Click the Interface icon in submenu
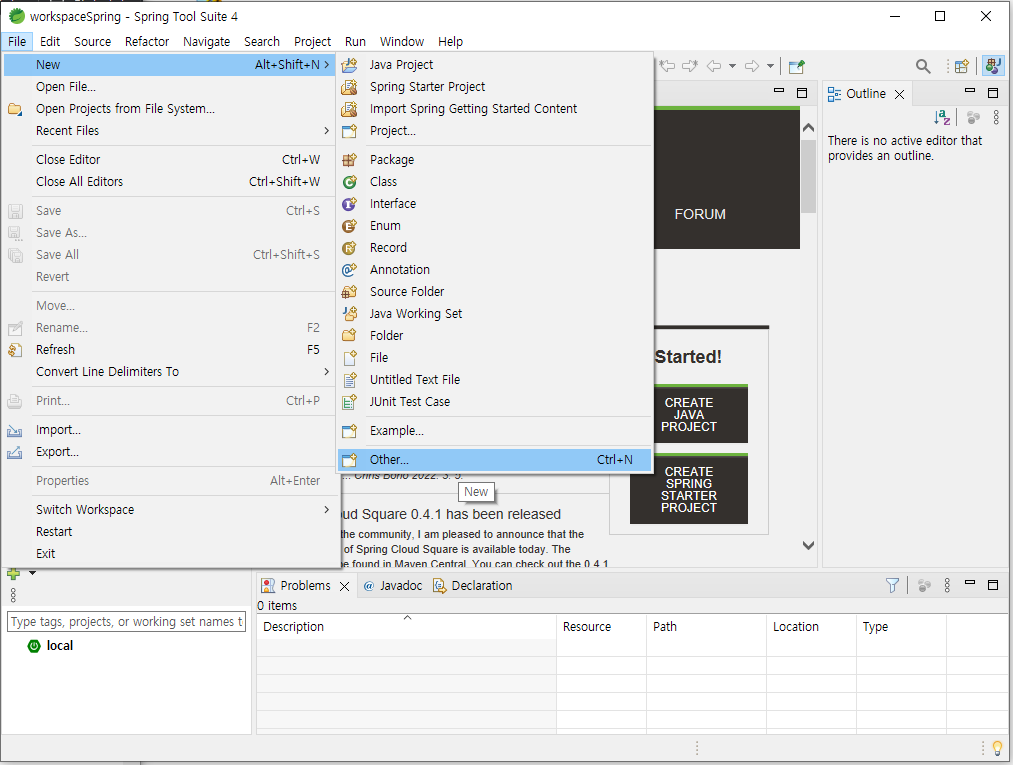The image size is (1013, 765). 350,204
